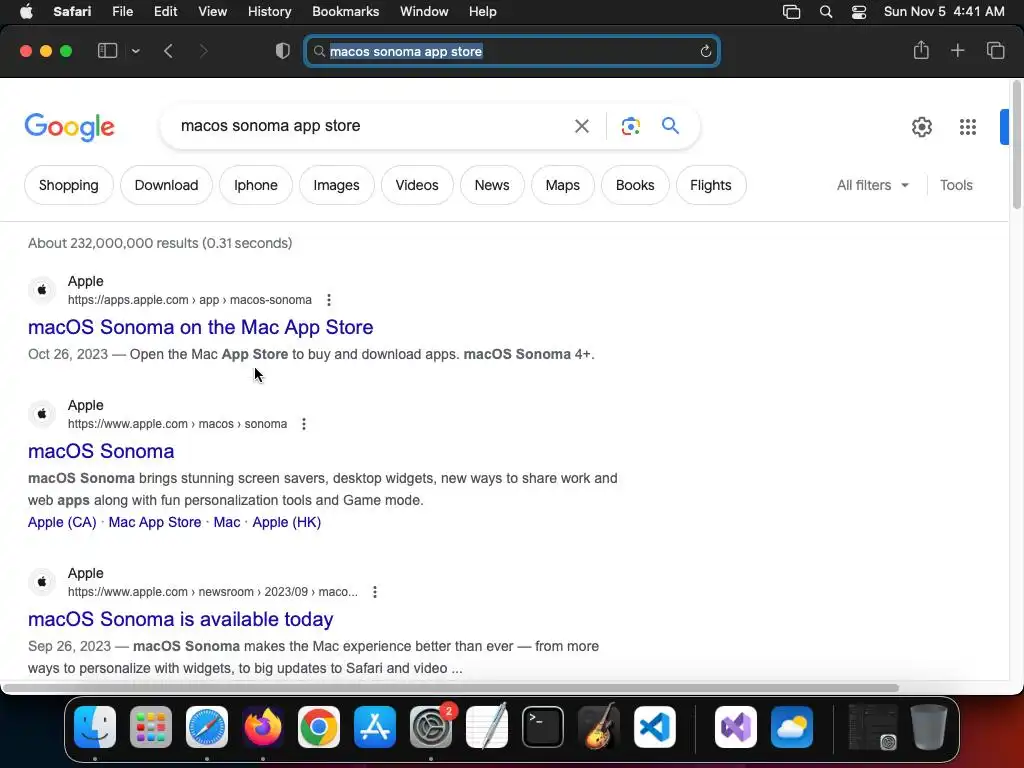1024x768 pixels.
Task: Open macOS Sonoma on the Mac App Store
Action: click(x=200, y=327)
